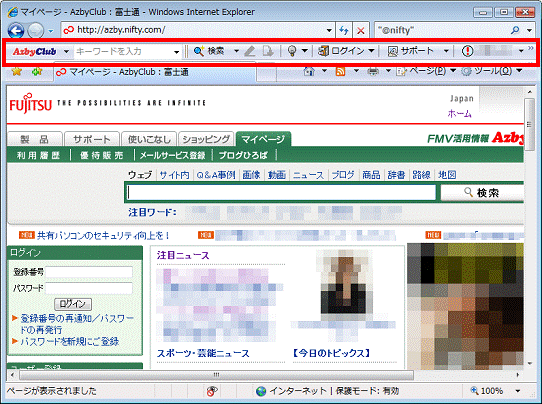Click the AzbyClub toolbar logo
542x404 pixels.
[x=35, y=51]
